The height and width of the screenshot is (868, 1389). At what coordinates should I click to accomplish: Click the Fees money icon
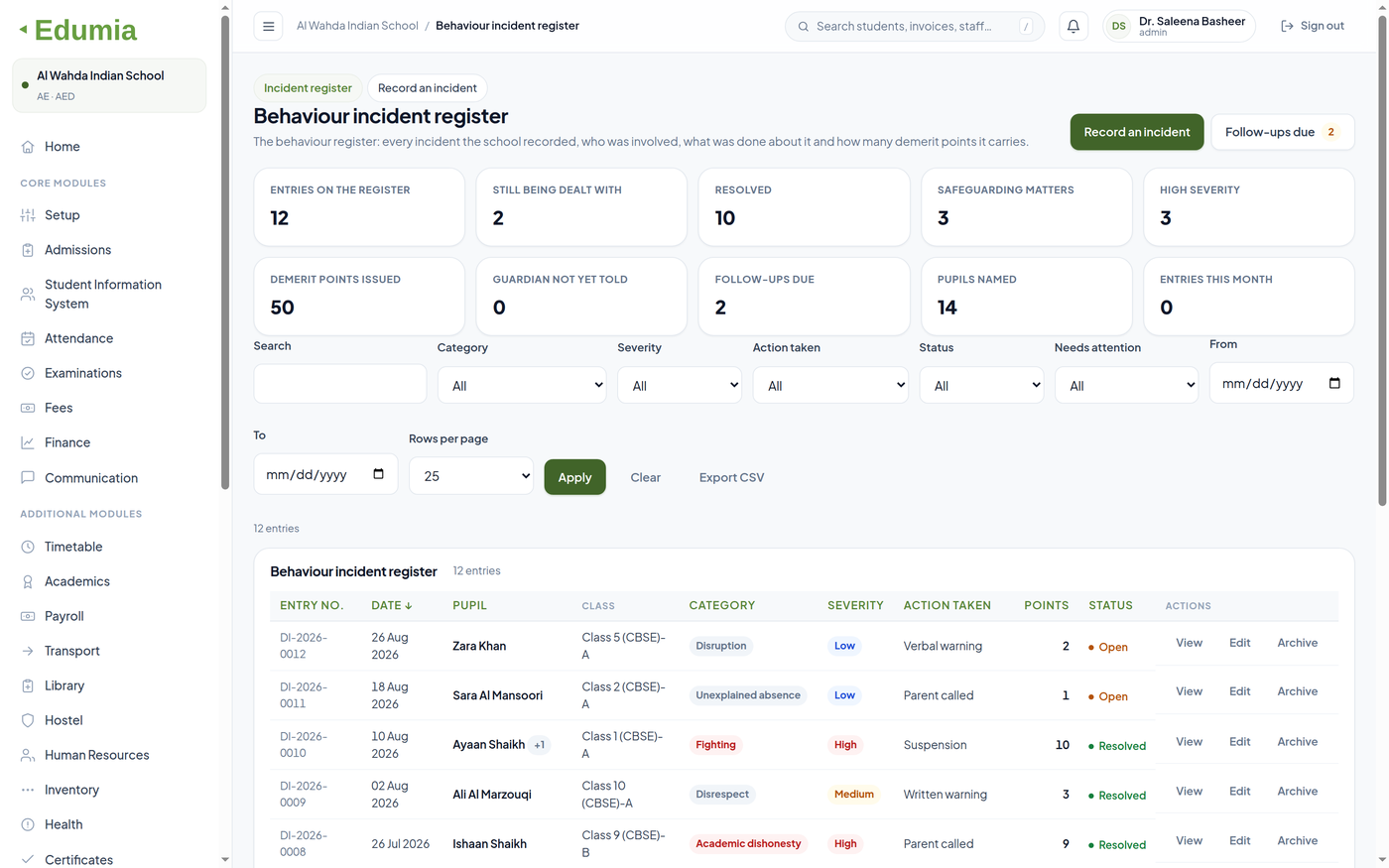pos(28,408)
